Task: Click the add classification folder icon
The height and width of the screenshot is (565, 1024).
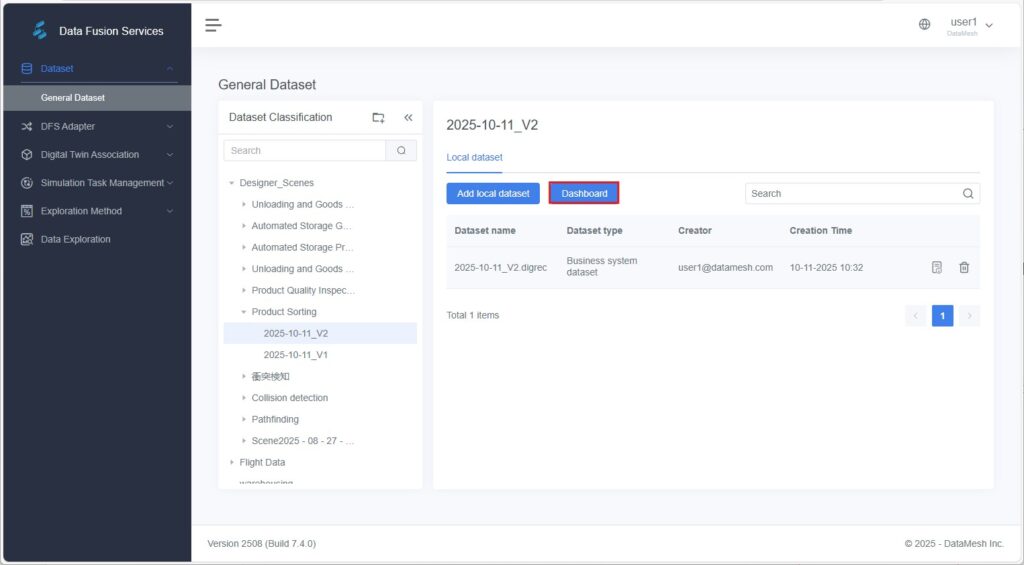Action: (x=378, y=118)
